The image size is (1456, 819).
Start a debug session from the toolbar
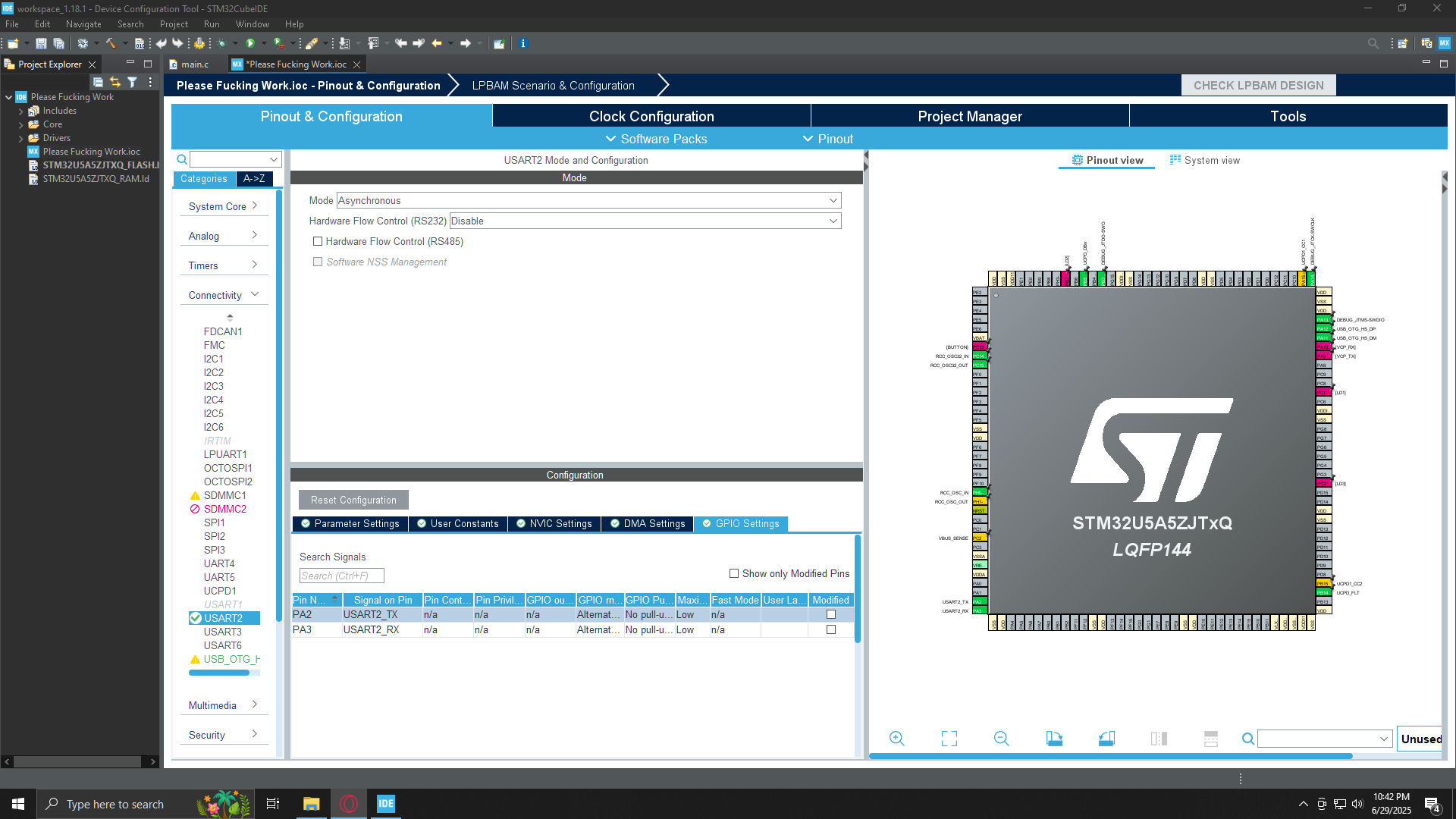[x=222, y=43]
